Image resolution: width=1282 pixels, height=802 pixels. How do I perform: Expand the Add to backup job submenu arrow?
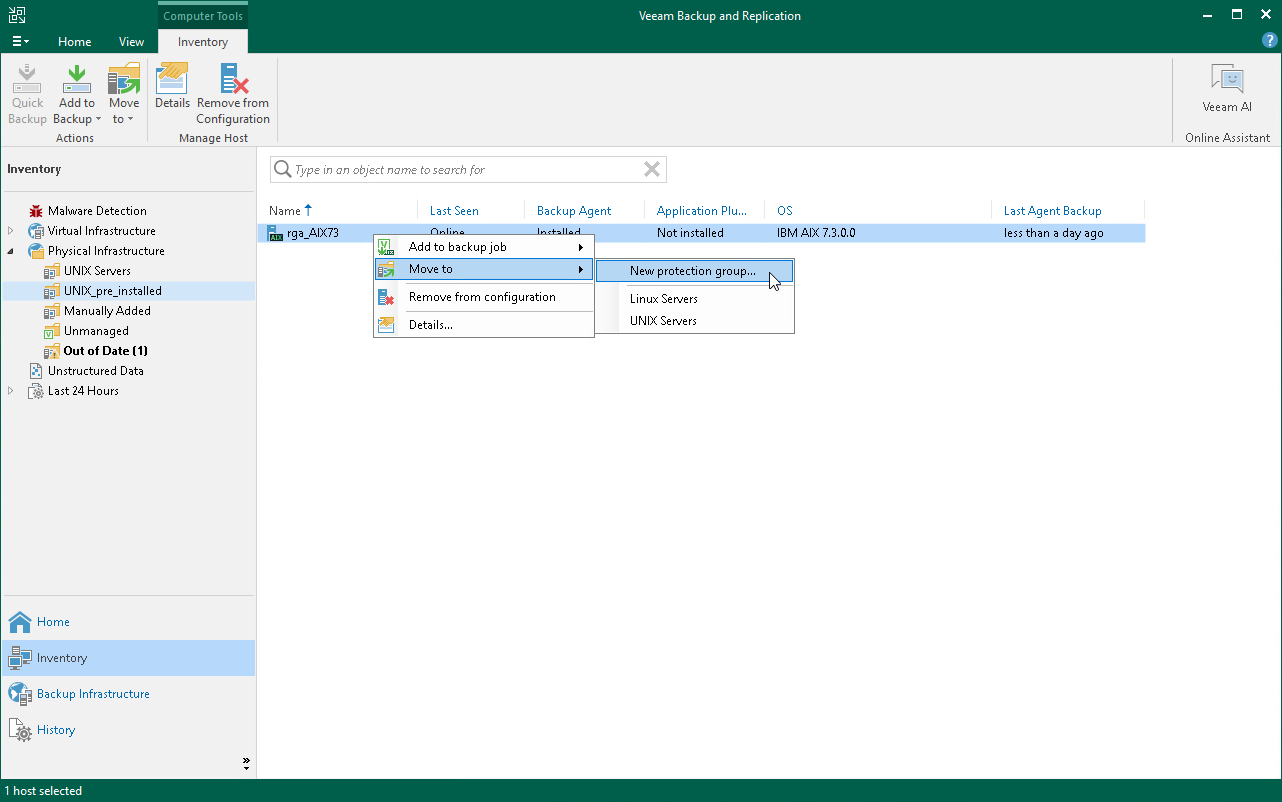point(581,247)
